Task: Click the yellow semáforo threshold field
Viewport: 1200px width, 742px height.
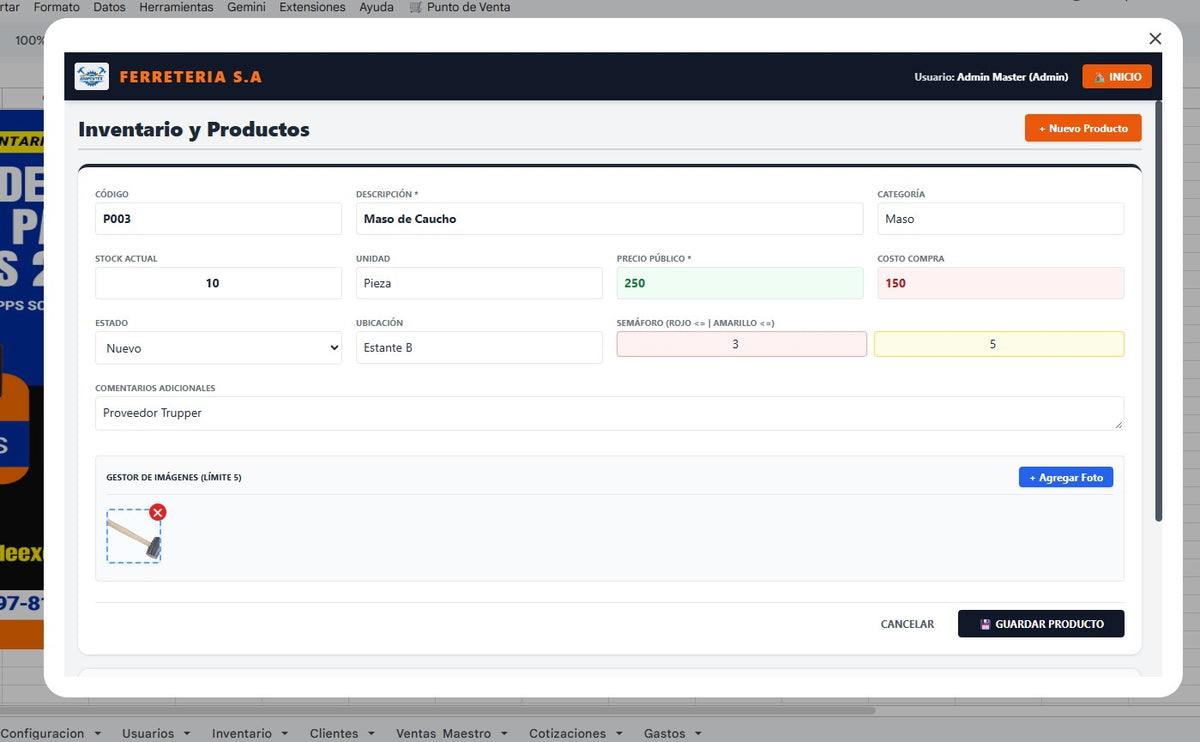Action: [999, 344]
